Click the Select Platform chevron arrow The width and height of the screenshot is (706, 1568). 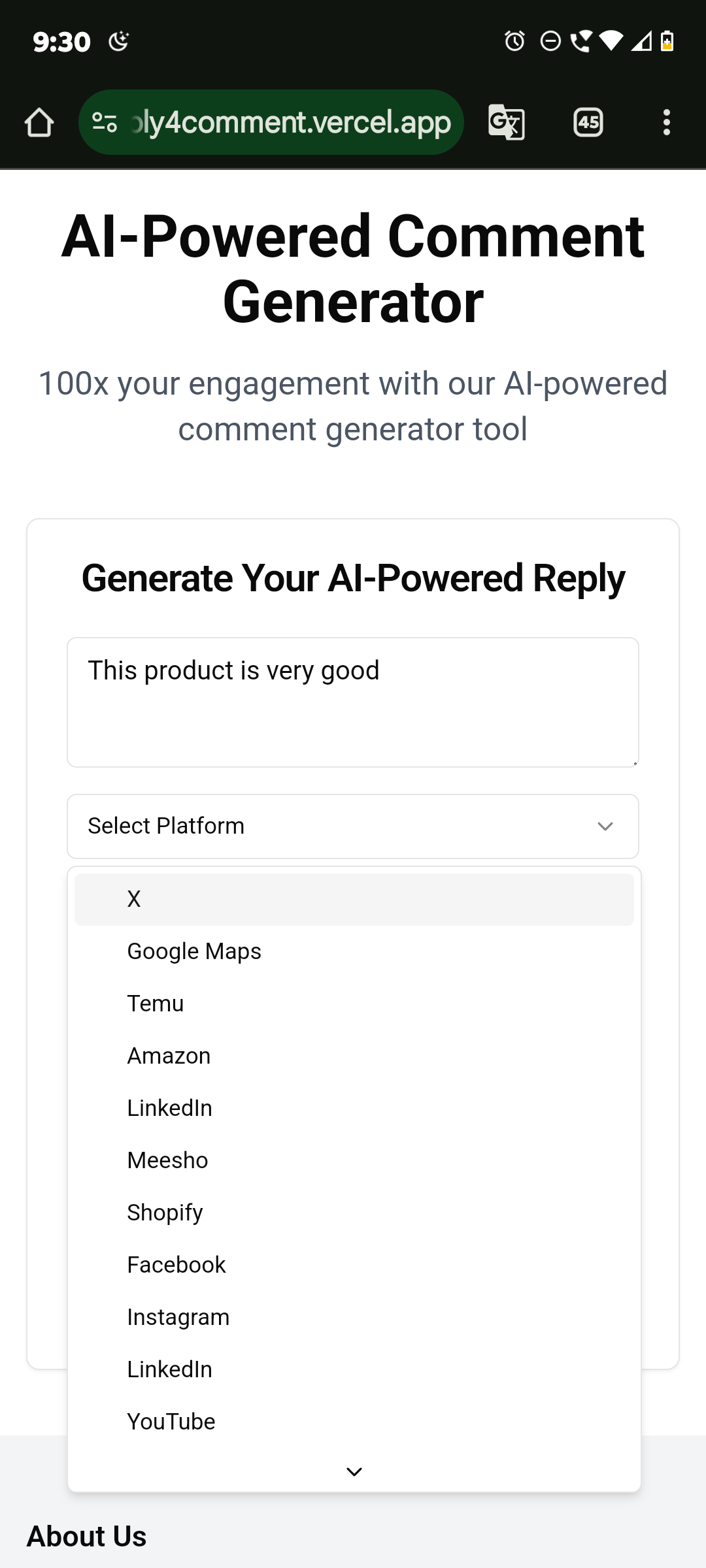click(x=605, y=826)
